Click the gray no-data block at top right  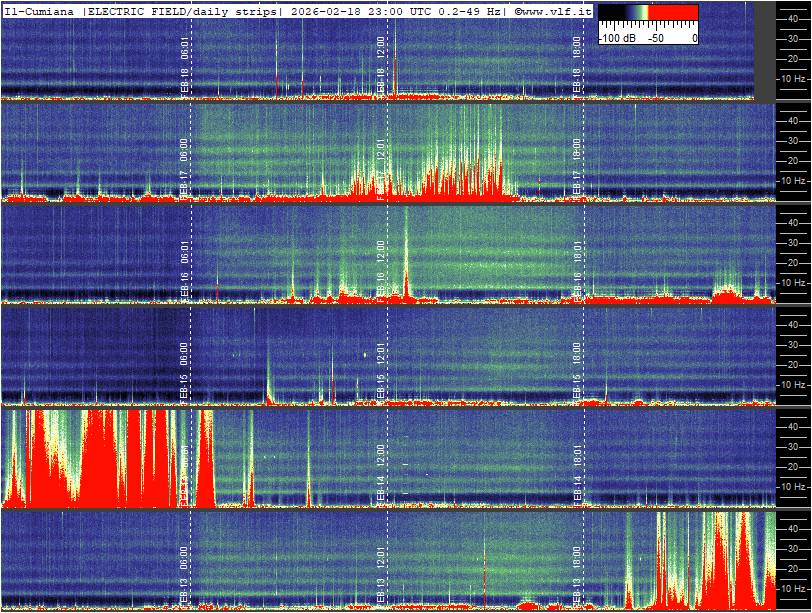coord(765,50)
